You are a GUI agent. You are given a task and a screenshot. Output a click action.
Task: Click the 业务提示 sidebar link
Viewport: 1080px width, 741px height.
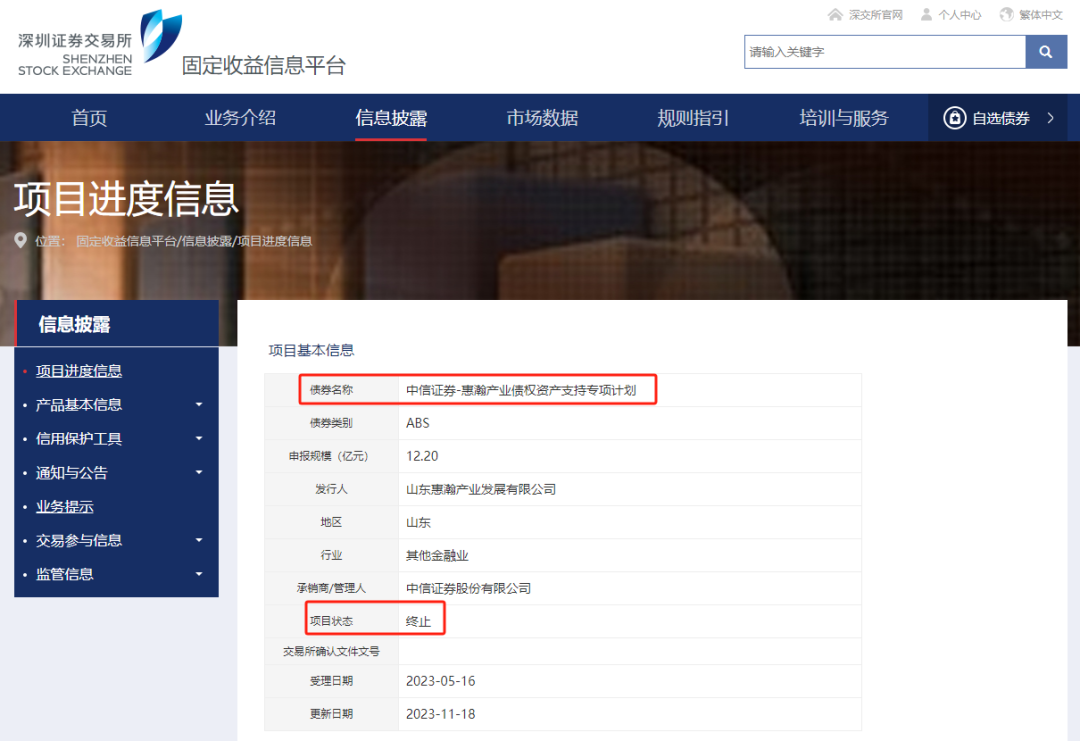point(64,506)
